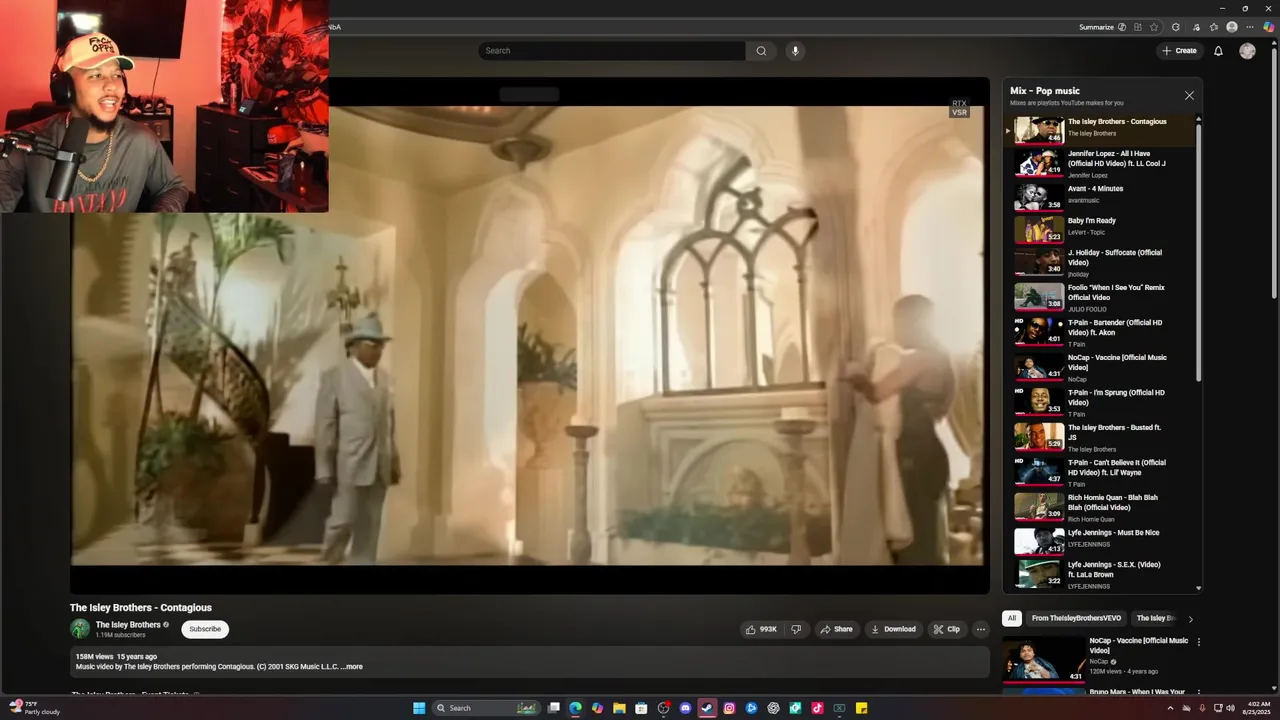Image resolution: width=1280 pixels, height=720 pixels.
Task: Show more filter chips with right chevron
Action: click(x=1190, y=619)
